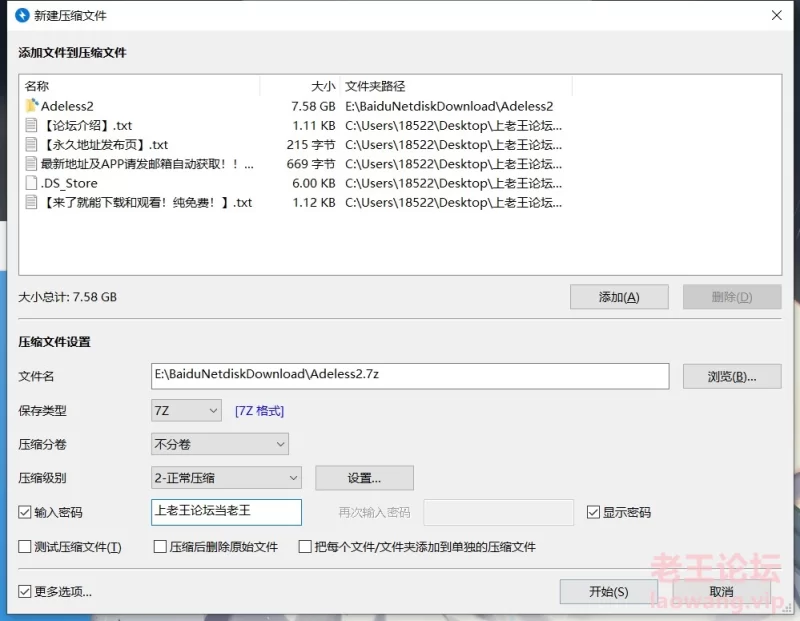Click the 文件名 path input field
The image size is (800, 621).
point(410,376)
